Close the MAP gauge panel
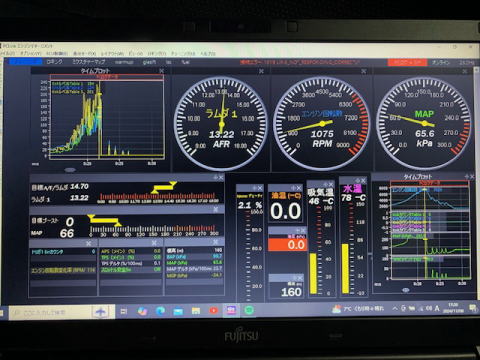The height and width of the screenshot is (360, 480). pyautogui.click(x=465, y=71)
